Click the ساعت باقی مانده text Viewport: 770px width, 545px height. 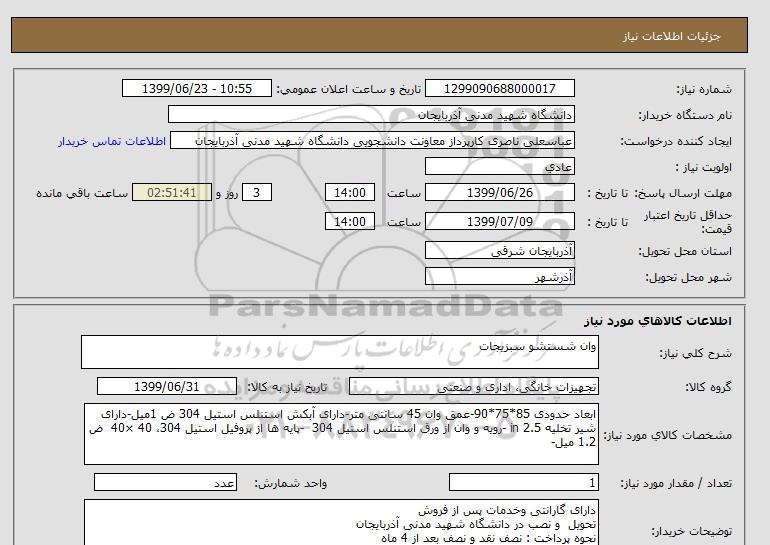(82, 193)
